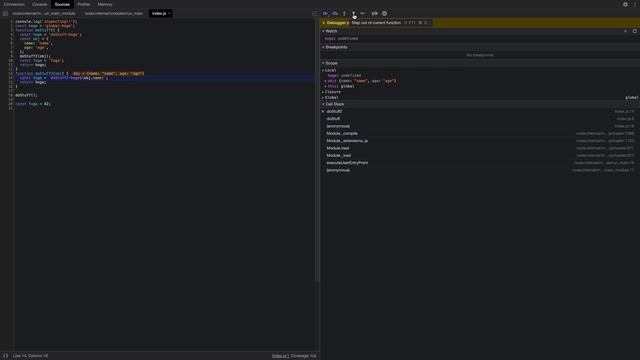Image resolution: width=640 pixels, height=360 pixels.
Task: Open the Memory tab
Action: [105, 4]
